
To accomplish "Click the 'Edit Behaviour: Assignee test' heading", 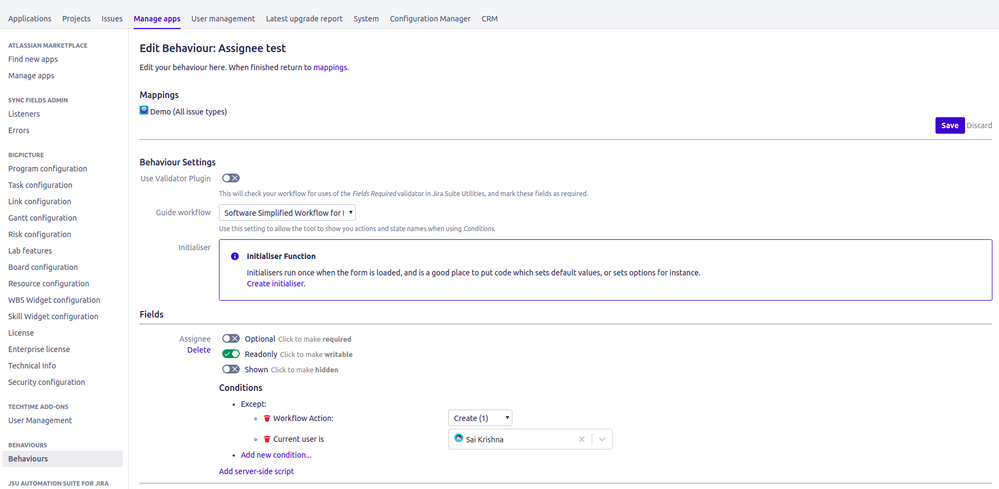I will point(213,48).
